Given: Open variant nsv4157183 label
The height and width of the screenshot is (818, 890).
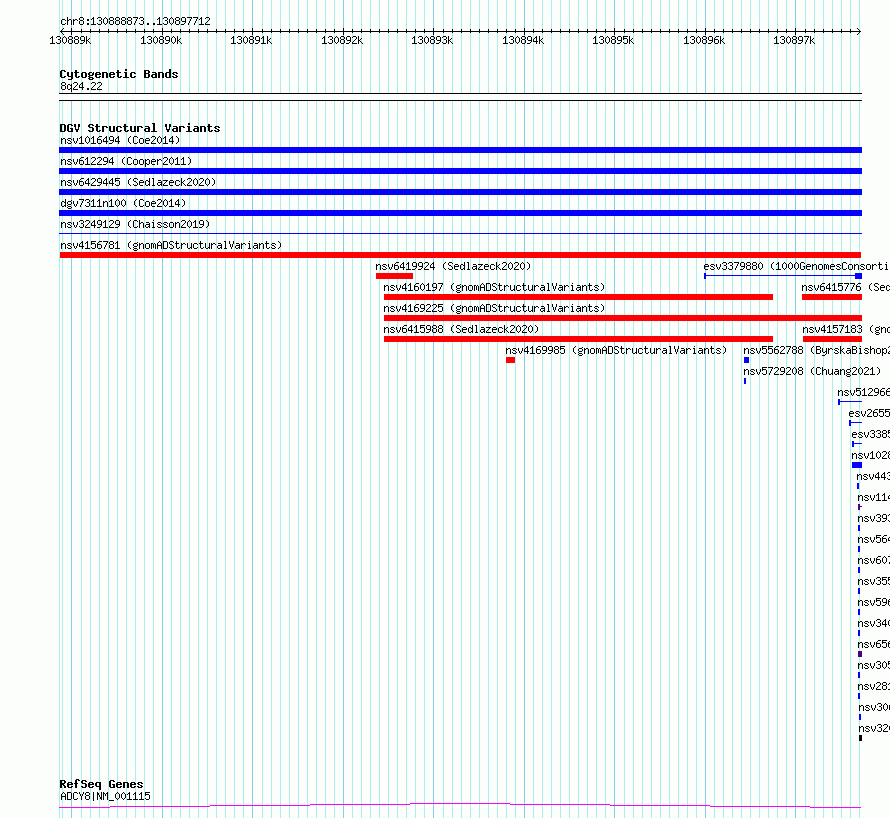Looking at the screenshot, I should tap(846, 329).
